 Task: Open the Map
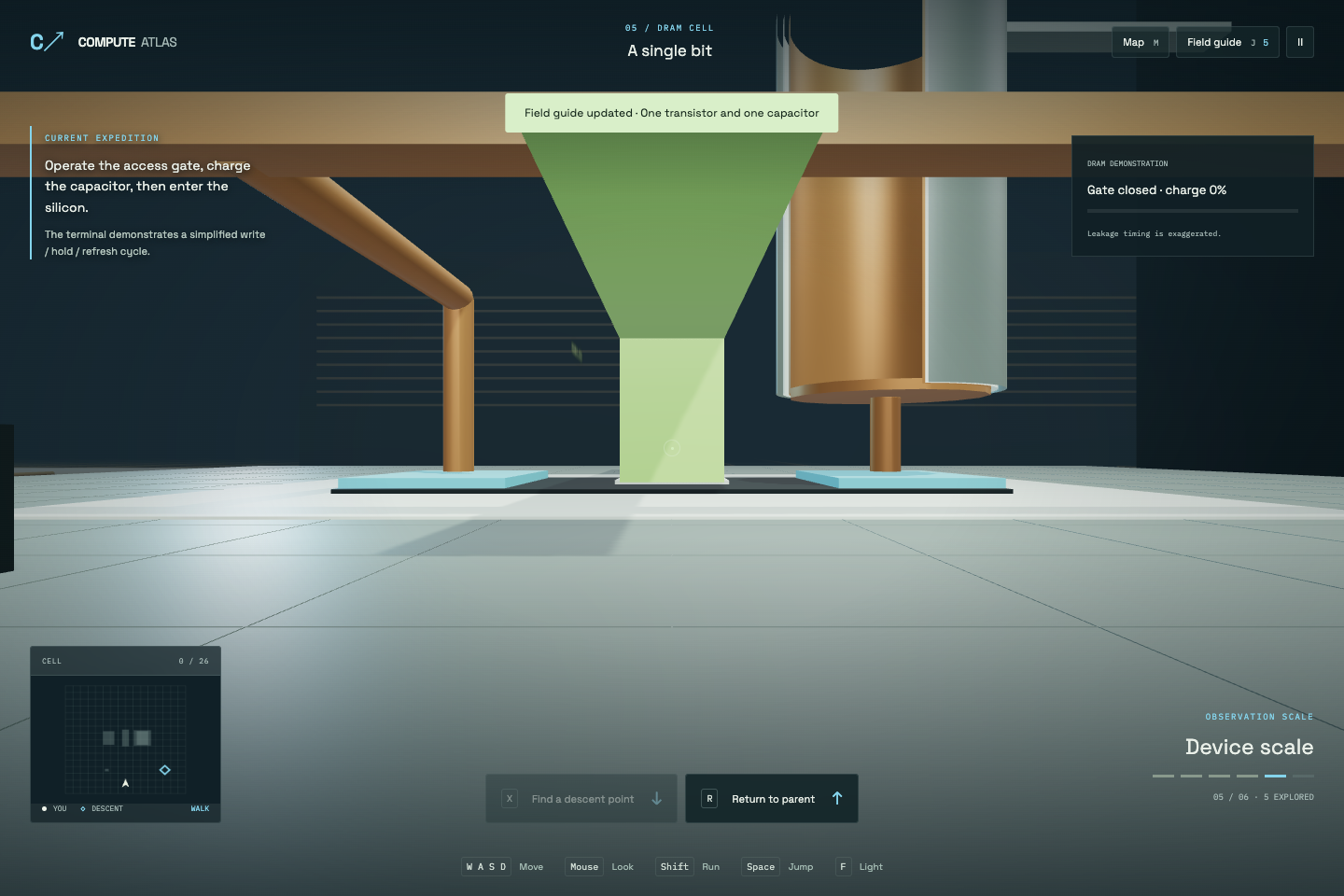tap(1141, 42)
